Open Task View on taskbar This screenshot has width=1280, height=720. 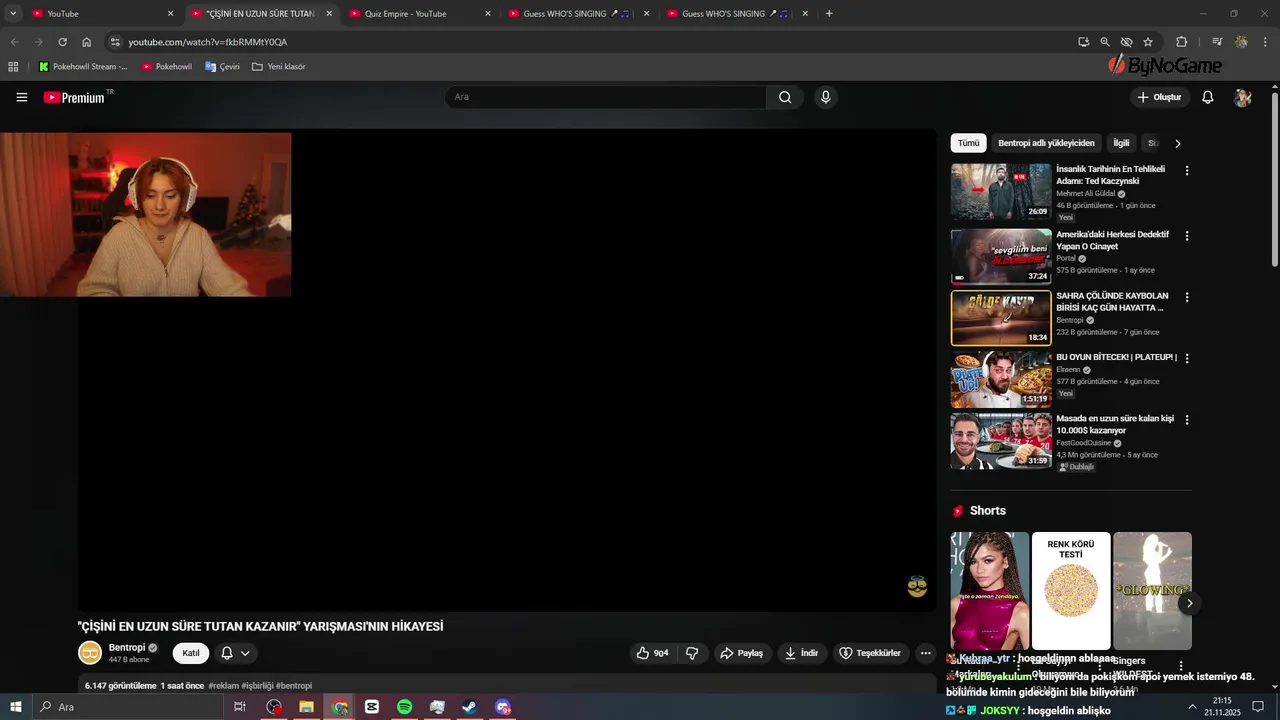[x=240, y=707]
